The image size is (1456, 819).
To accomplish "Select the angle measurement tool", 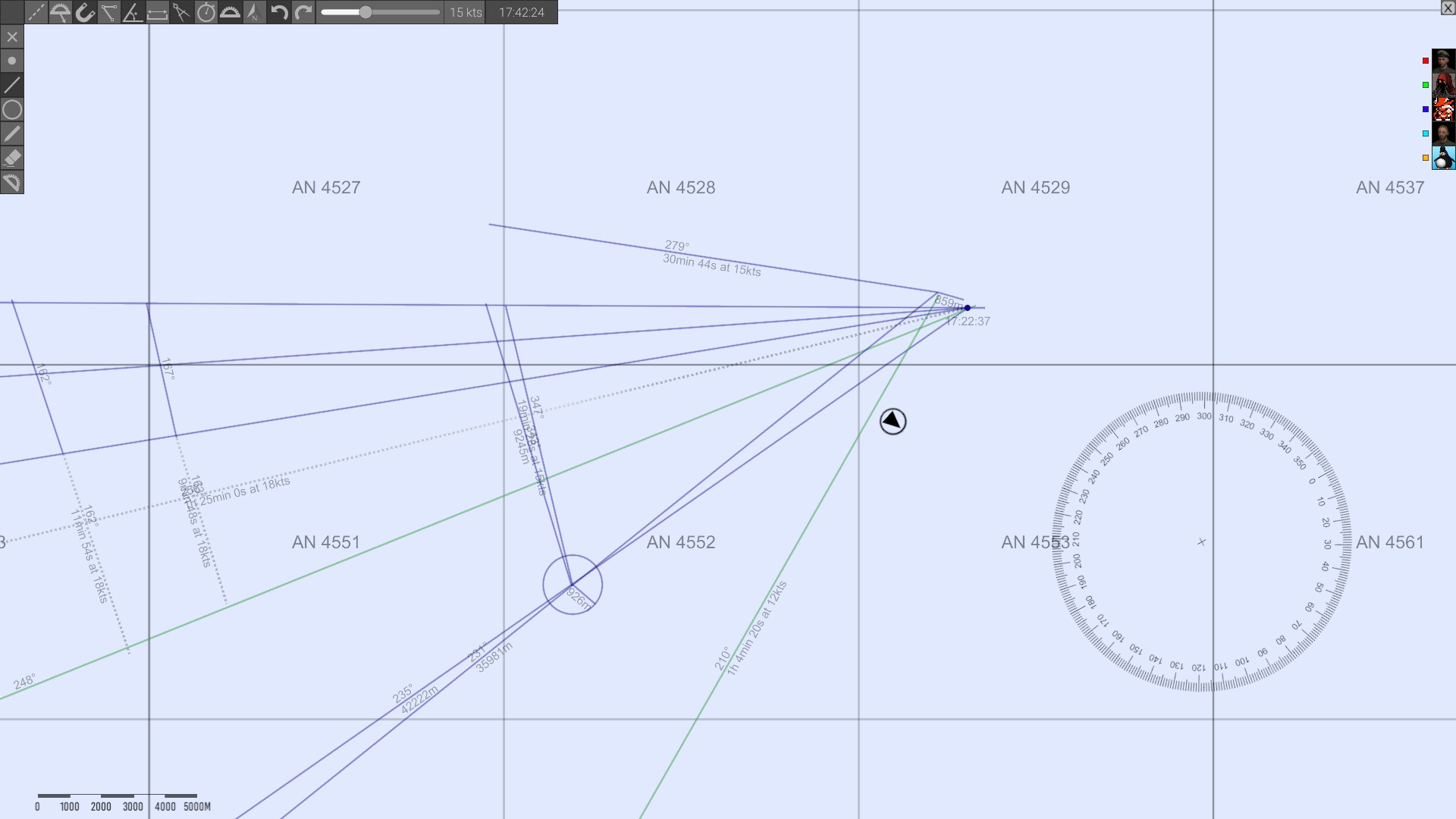I will tap(133, 12).
